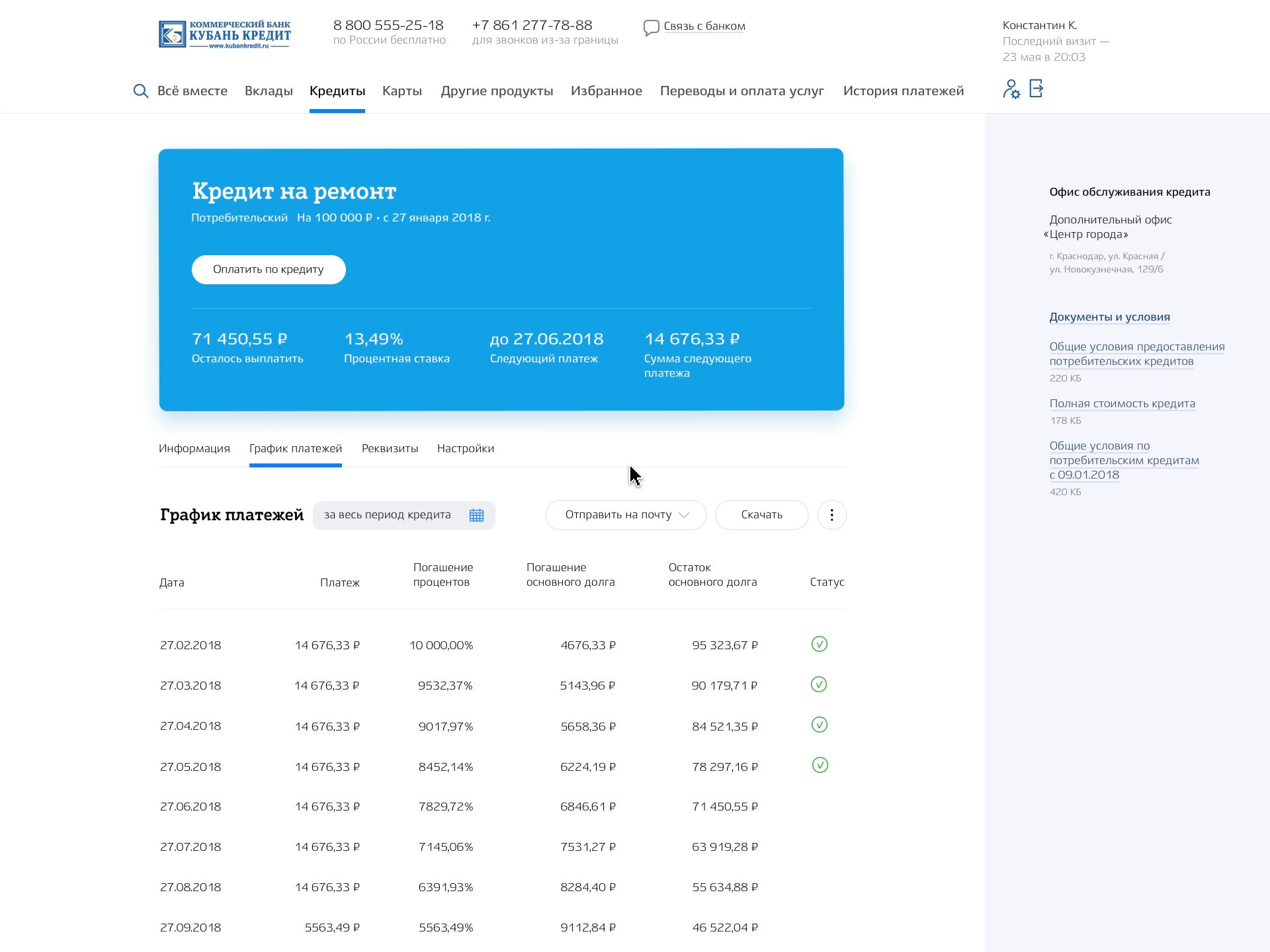Image resolution: width=1270 pixels, height=952 pixels.
Task: Click balance cell '63 919,28 ₽'
Action: click(725, 847)
